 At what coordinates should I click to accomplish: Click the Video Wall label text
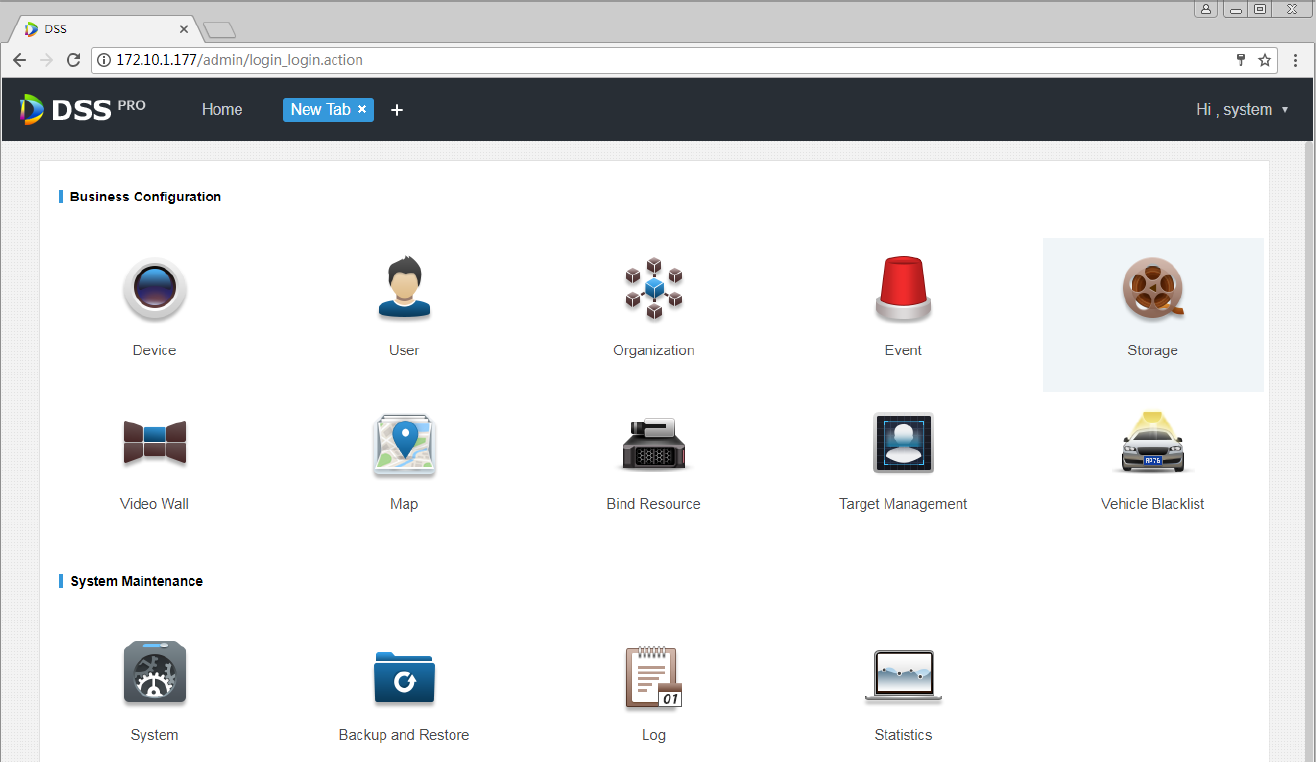tap(154, 504)
